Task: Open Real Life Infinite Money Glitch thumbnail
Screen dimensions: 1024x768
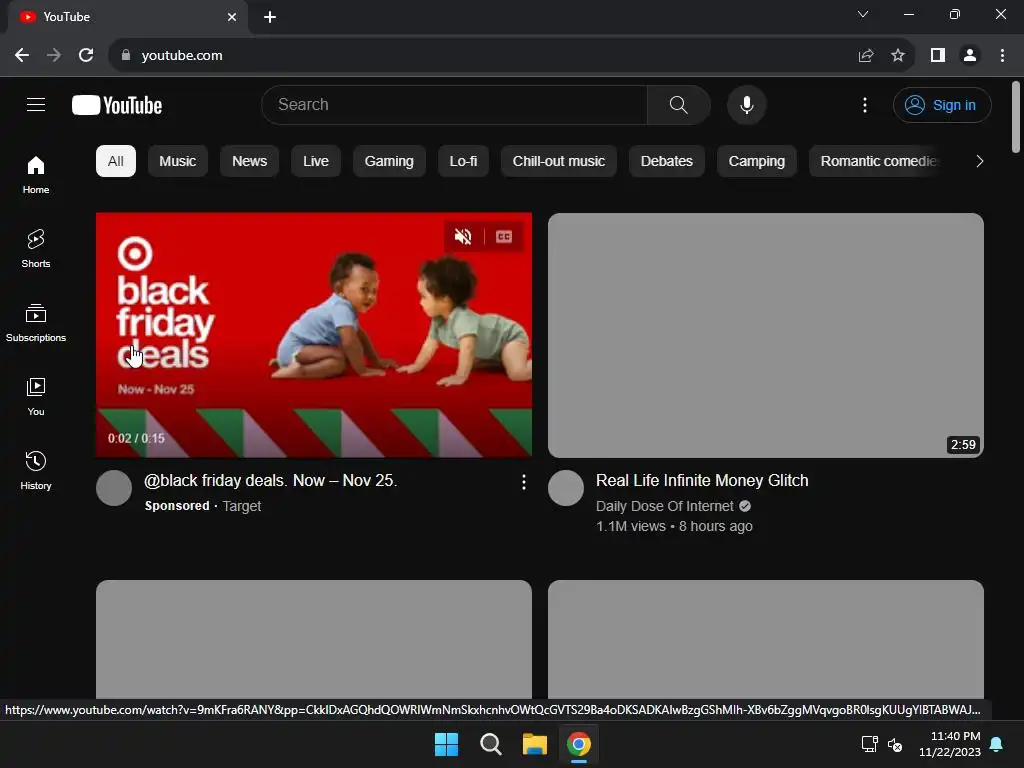Action: pyautogui.click(x=765, y=335)
